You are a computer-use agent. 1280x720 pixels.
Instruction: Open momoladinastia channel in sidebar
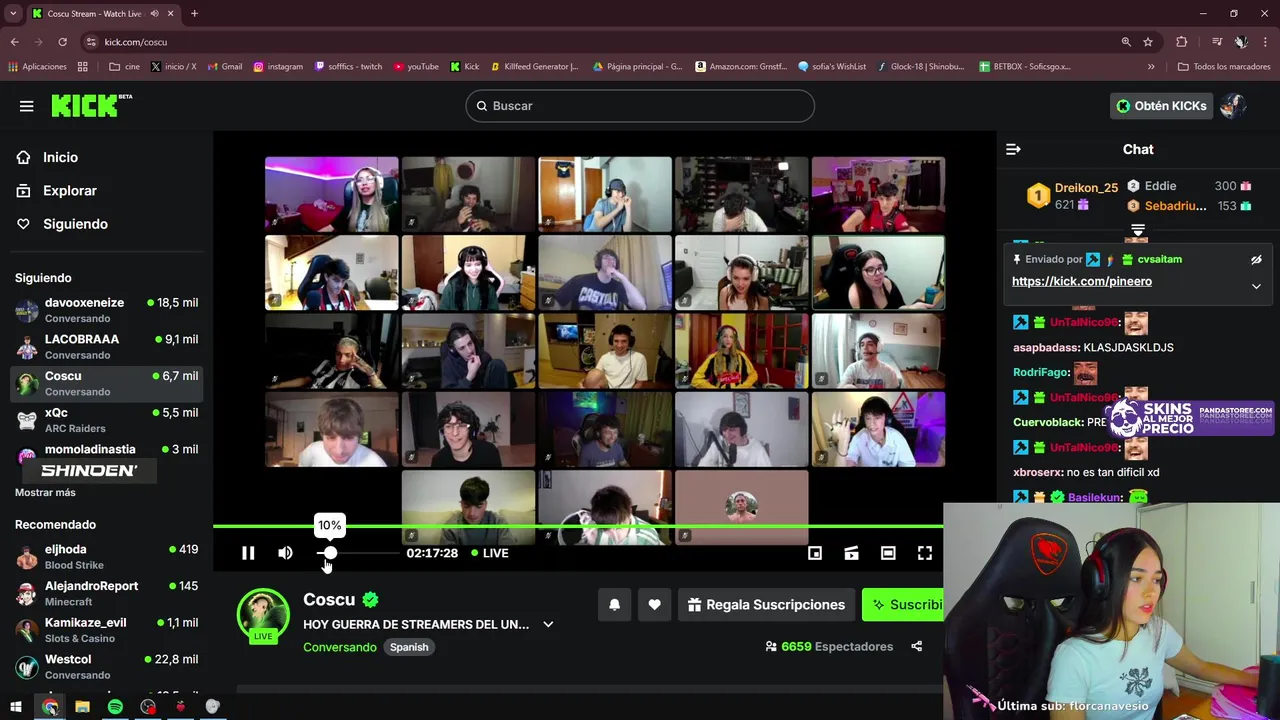106,457
